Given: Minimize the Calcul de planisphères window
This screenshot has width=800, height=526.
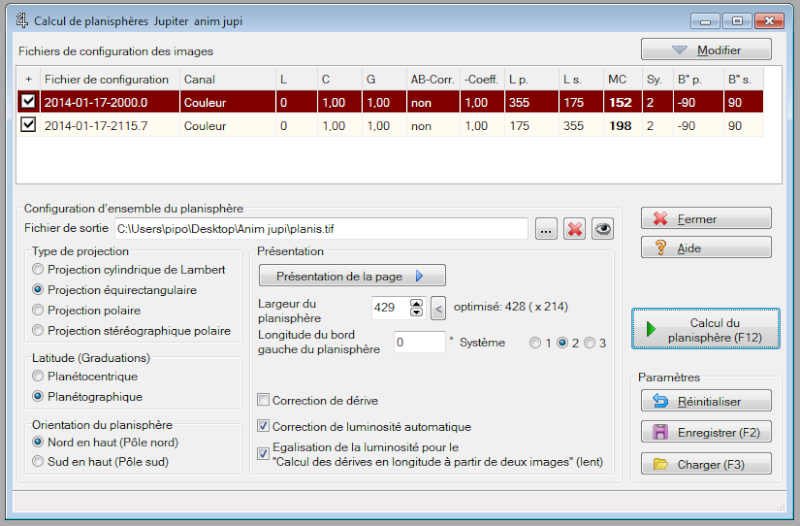Looking at the screenshot, I should [x=706, y=21].
